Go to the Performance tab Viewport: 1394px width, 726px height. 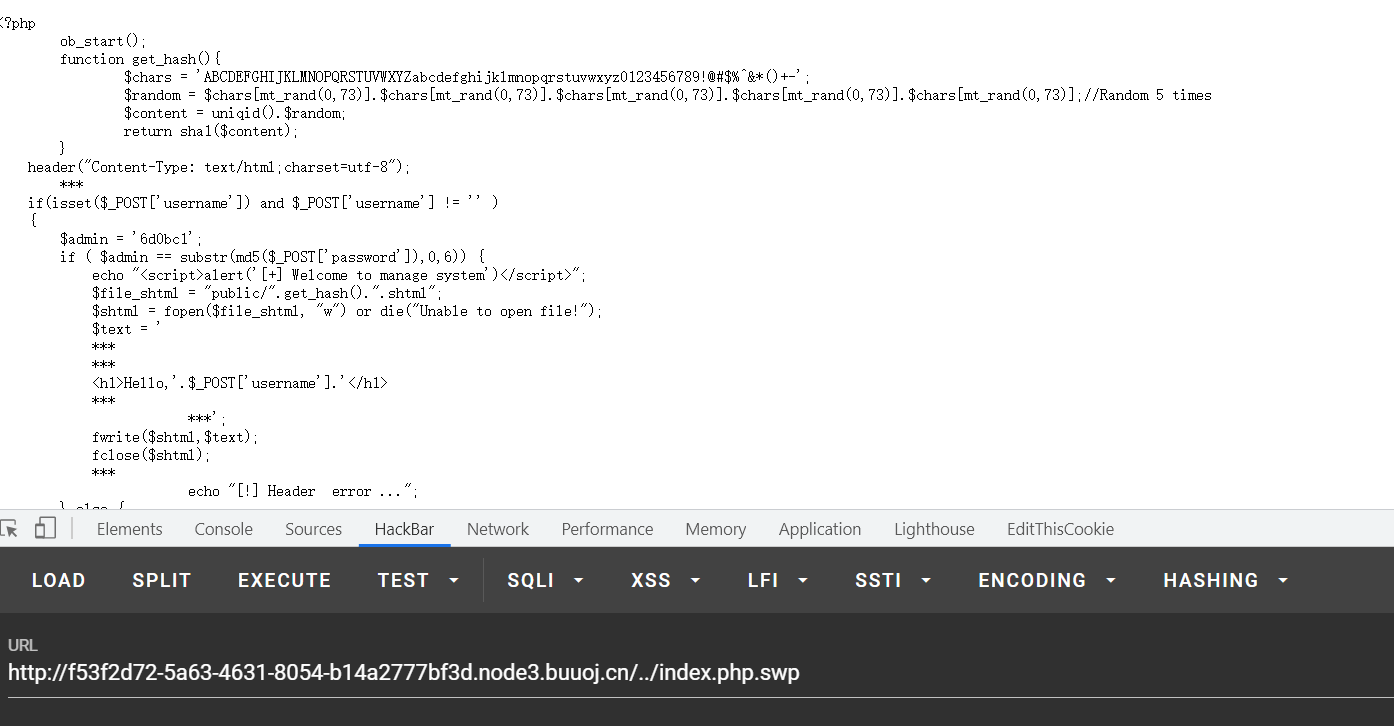click(x=607, y=529)
